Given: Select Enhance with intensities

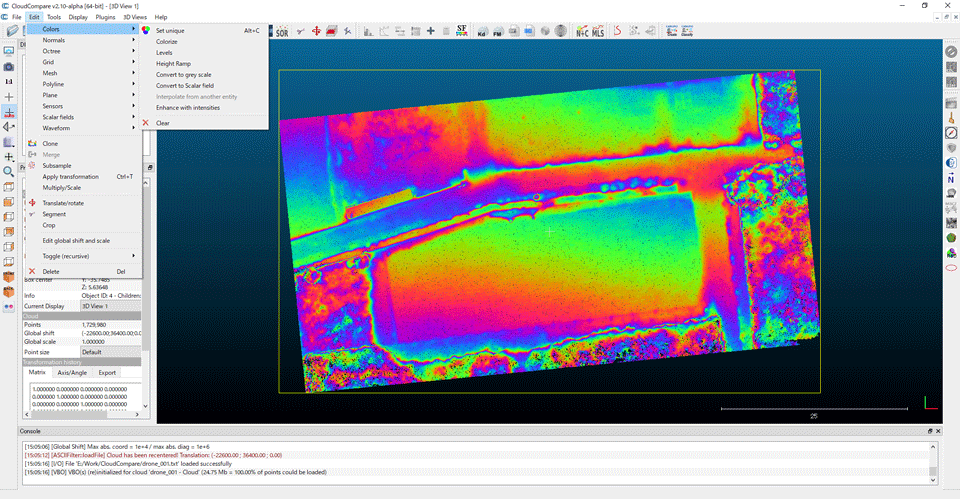Looking at the screenshot, I should [204, 108].
